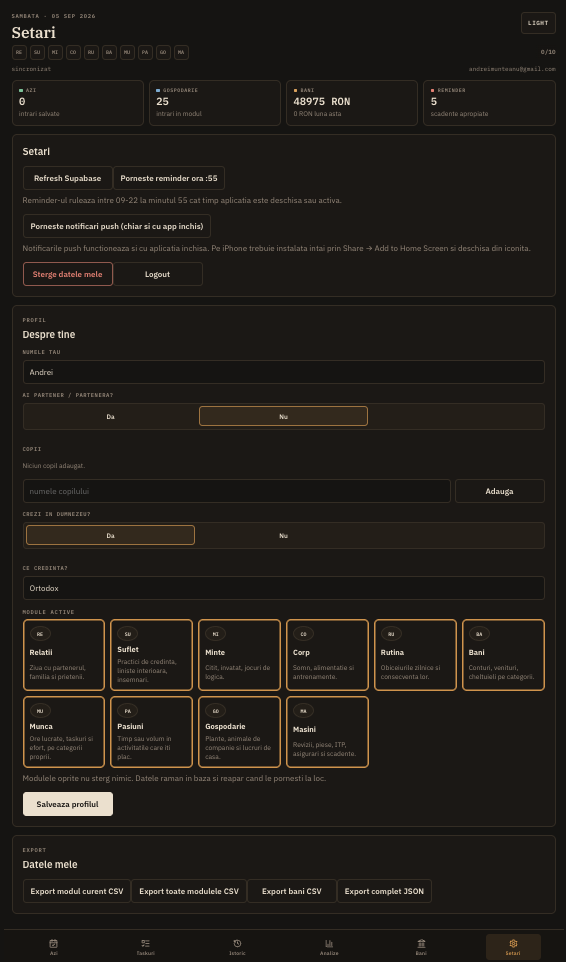The width and height of the screenshot is (566, 962).
Task: Click the Logout button
Action: (158, 274)
